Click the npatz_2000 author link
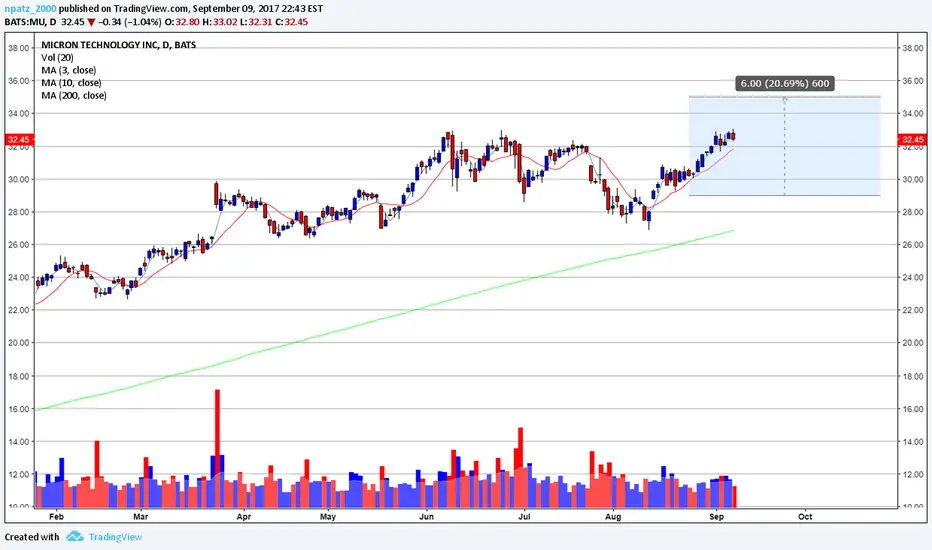Screen dimensions: 932x550 tap(30, 8)
